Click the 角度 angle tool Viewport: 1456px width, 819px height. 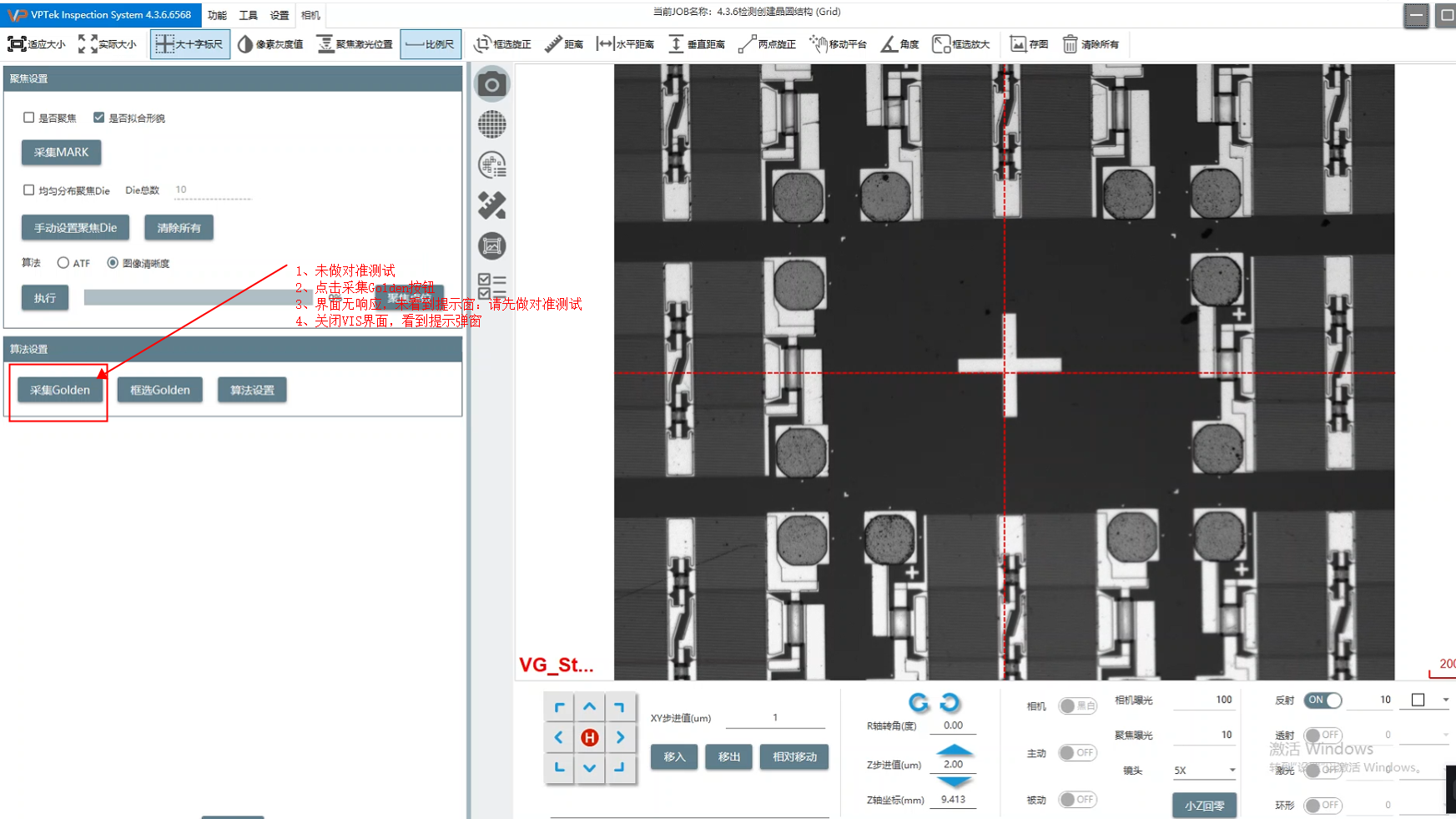coord(899,44)
